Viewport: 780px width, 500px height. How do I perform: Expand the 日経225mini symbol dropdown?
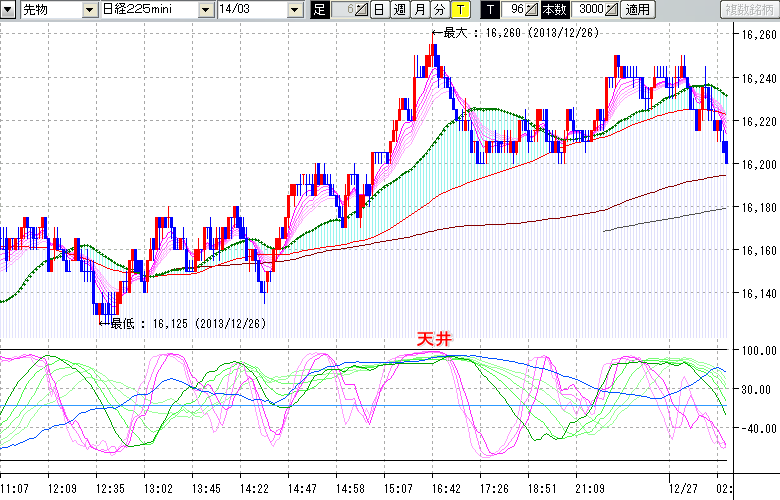(206, 10)
